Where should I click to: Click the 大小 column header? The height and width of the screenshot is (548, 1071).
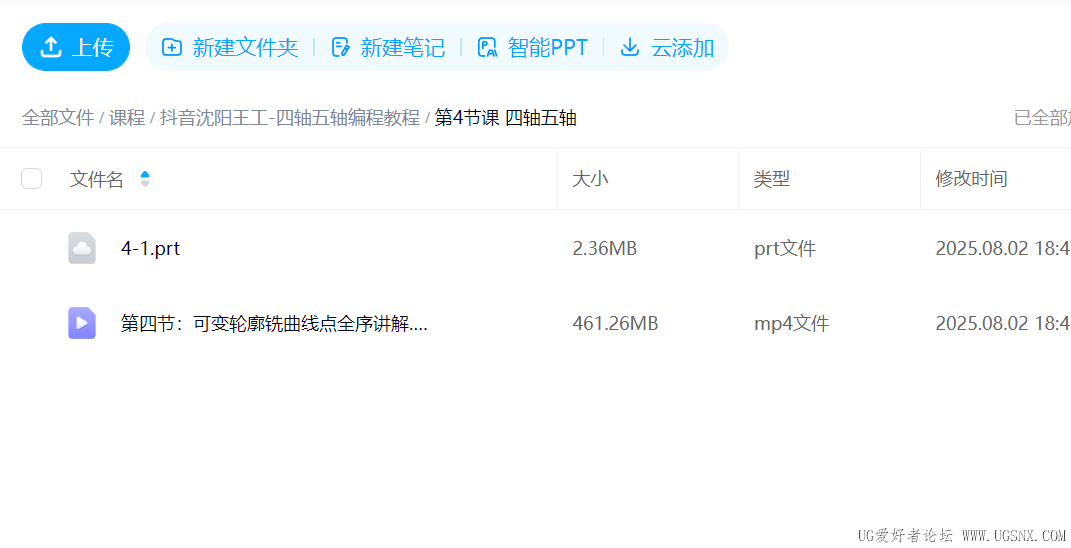(x=590, y=179)
